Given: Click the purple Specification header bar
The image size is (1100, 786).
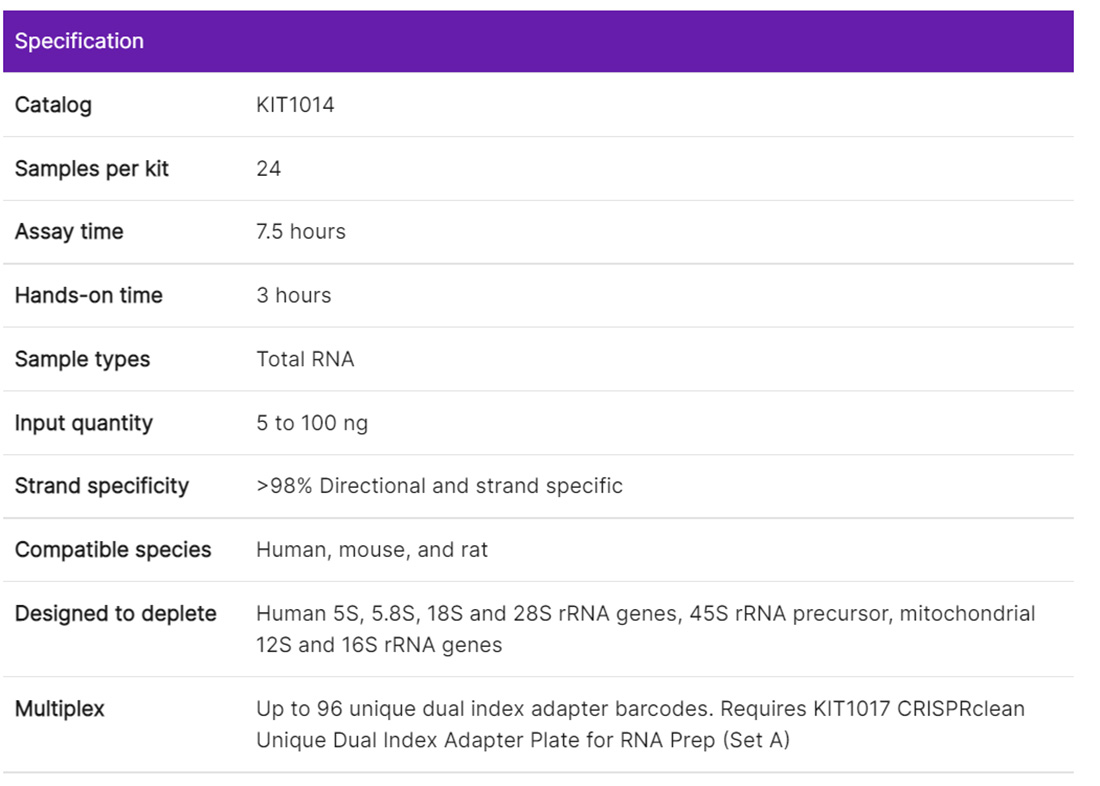Looking at the screenshot, I should tap(538, 41).
